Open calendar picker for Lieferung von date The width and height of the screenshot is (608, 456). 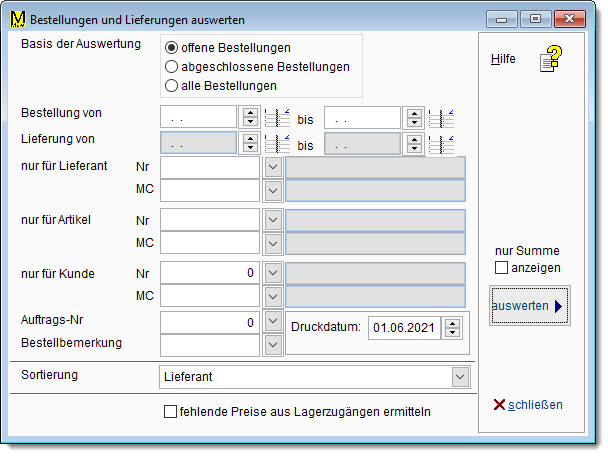275,144
